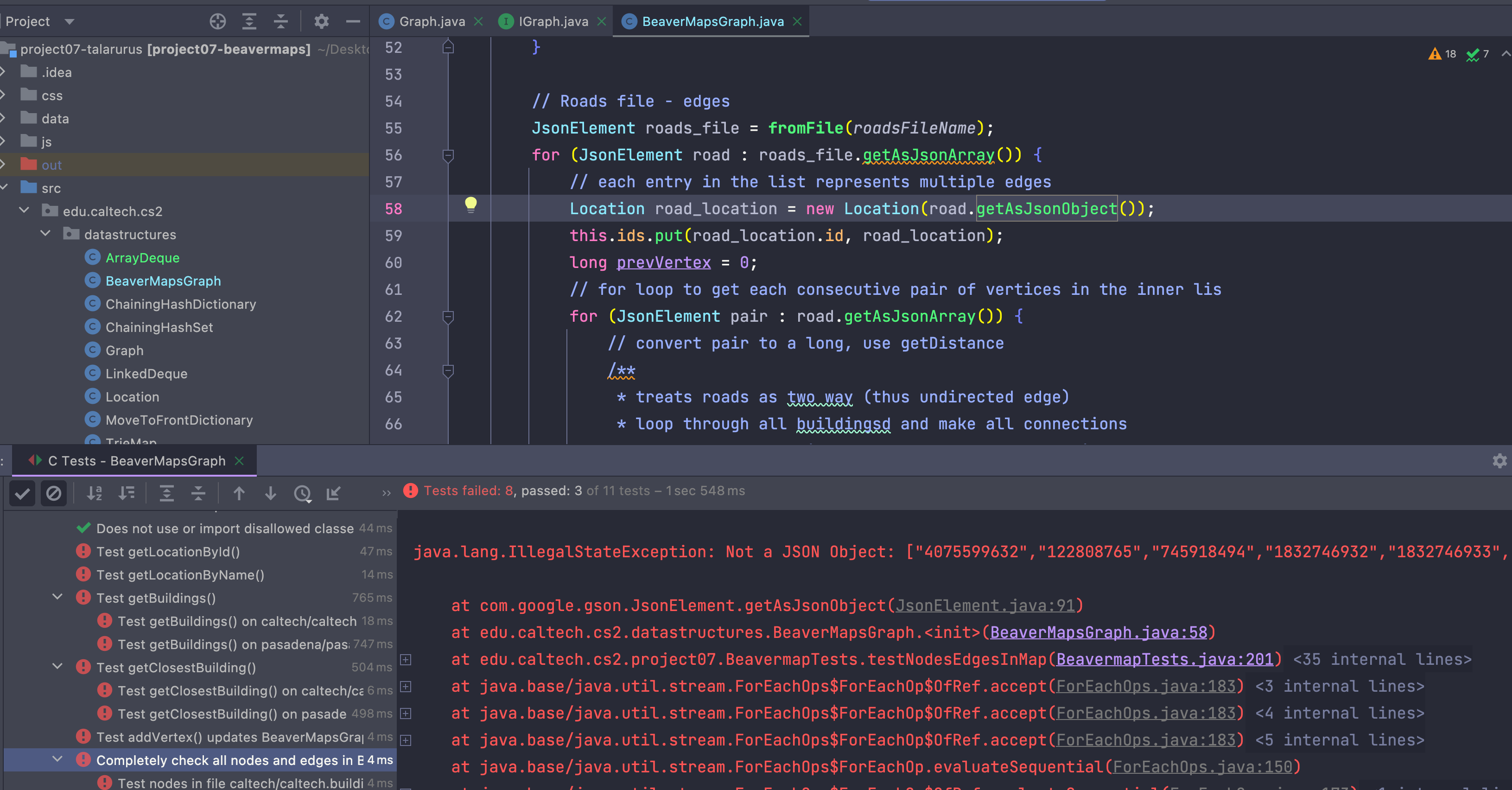Jump to previous failed test arrow
The image size is (1512, 790).
[239, 494]
